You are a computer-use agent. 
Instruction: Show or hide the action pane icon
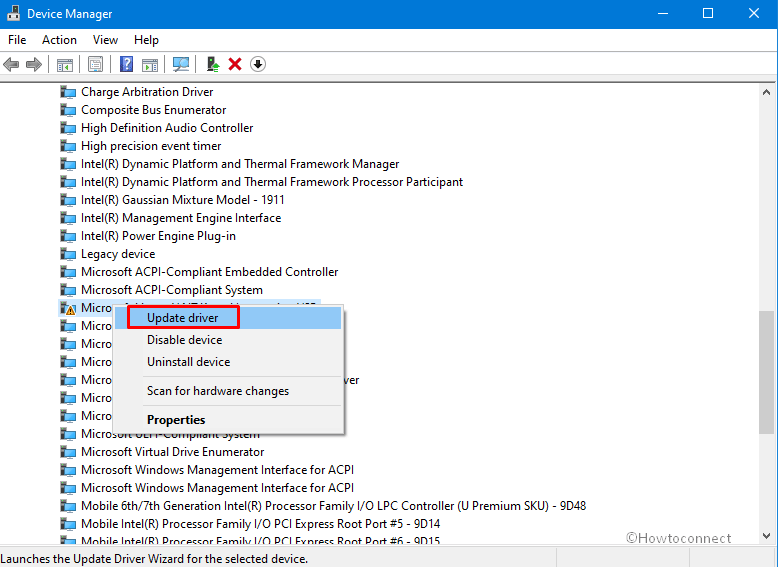pos(150,64)
